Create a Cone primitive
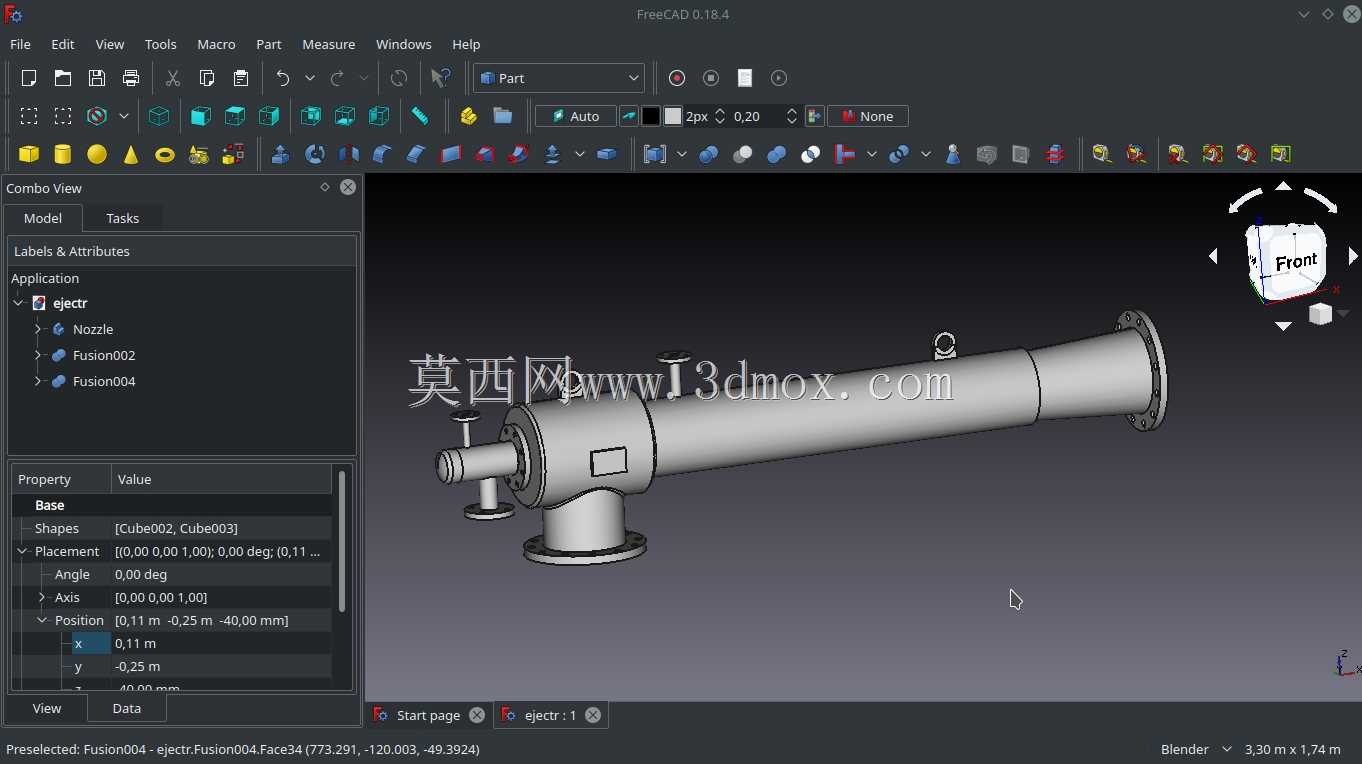This screenshot has height=764, width=1362. pyautogui.click(x=131, y=154)
